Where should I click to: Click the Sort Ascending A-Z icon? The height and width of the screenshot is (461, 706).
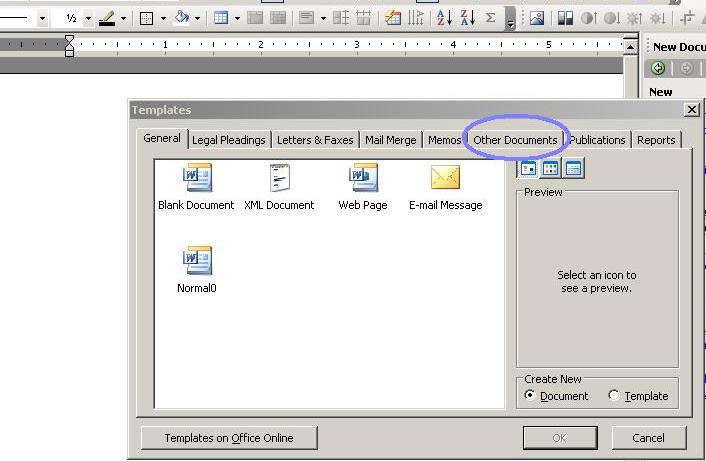(x=444, y=18)
